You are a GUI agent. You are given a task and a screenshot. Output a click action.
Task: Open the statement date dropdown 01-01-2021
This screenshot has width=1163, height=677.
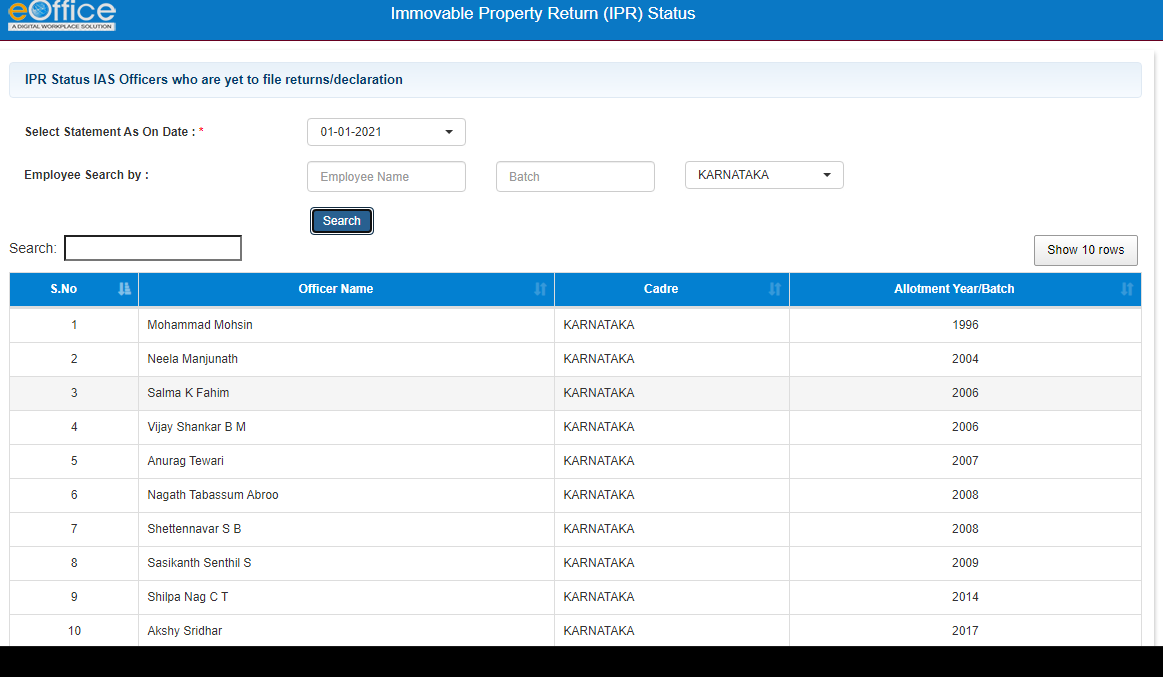(386, 132)
